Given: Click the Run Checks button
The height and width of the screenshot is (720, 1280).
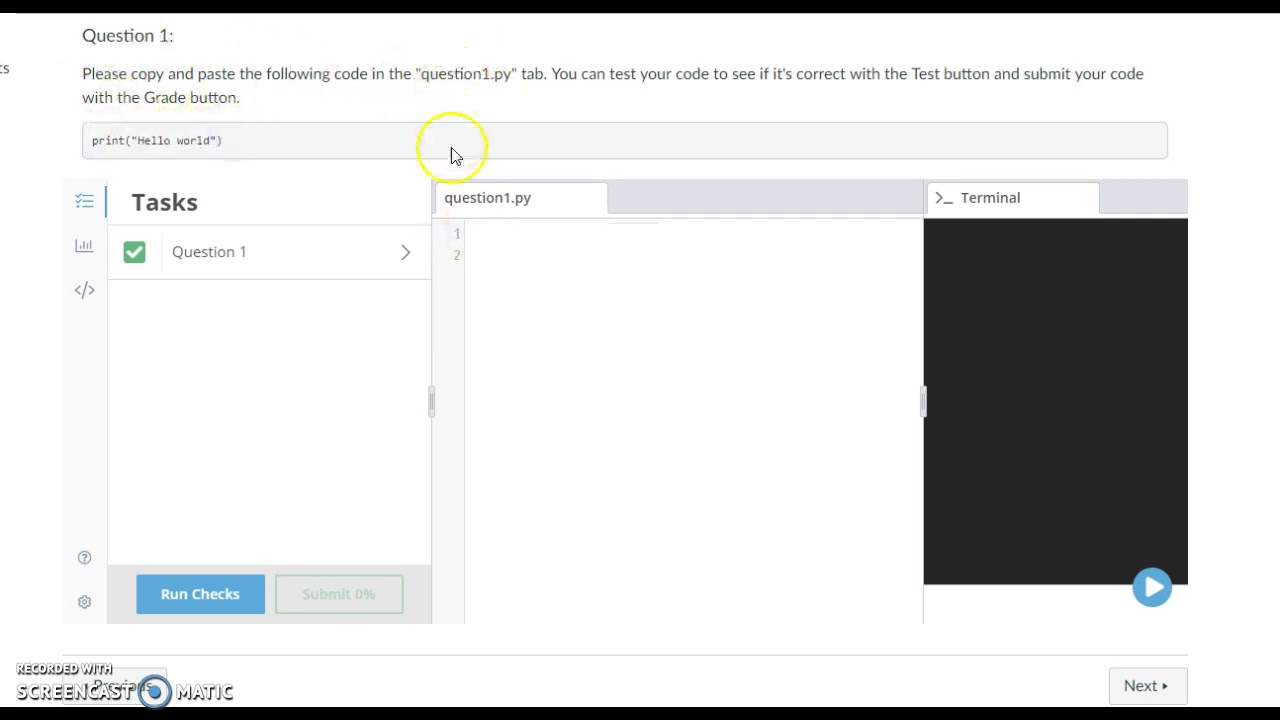Looking at the screenshot, I should coord(200,594).
